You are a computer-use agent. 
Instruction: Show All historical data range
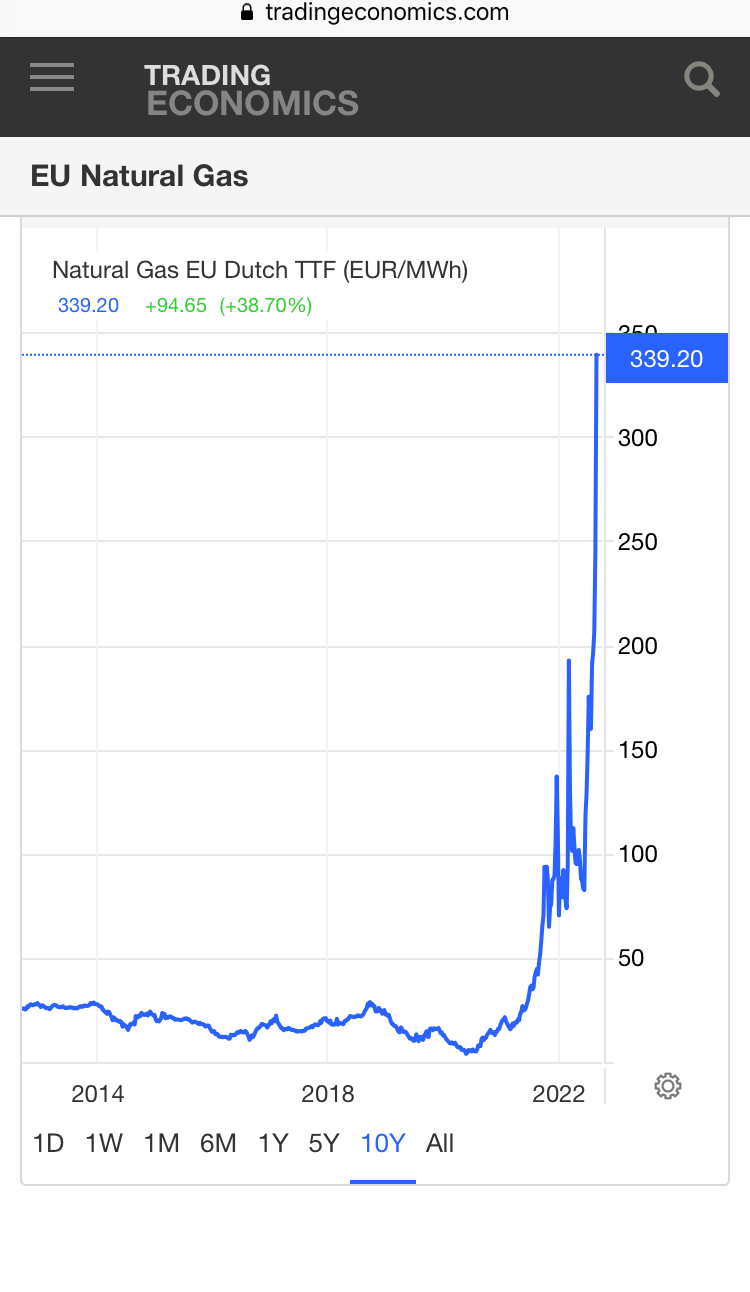(x=440, y=1143)
